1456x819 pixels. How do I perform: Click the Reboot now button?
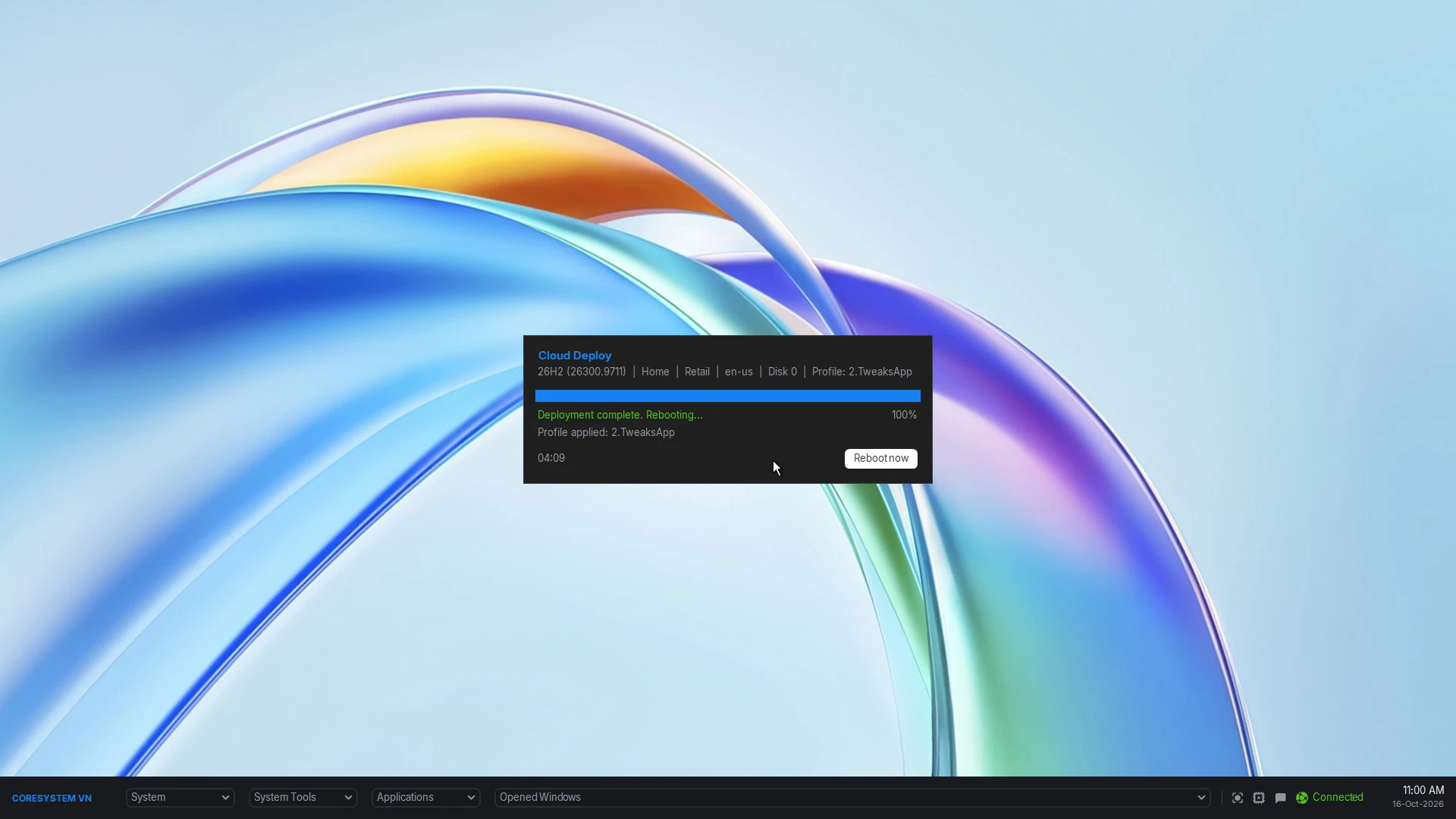click(881, 458)
